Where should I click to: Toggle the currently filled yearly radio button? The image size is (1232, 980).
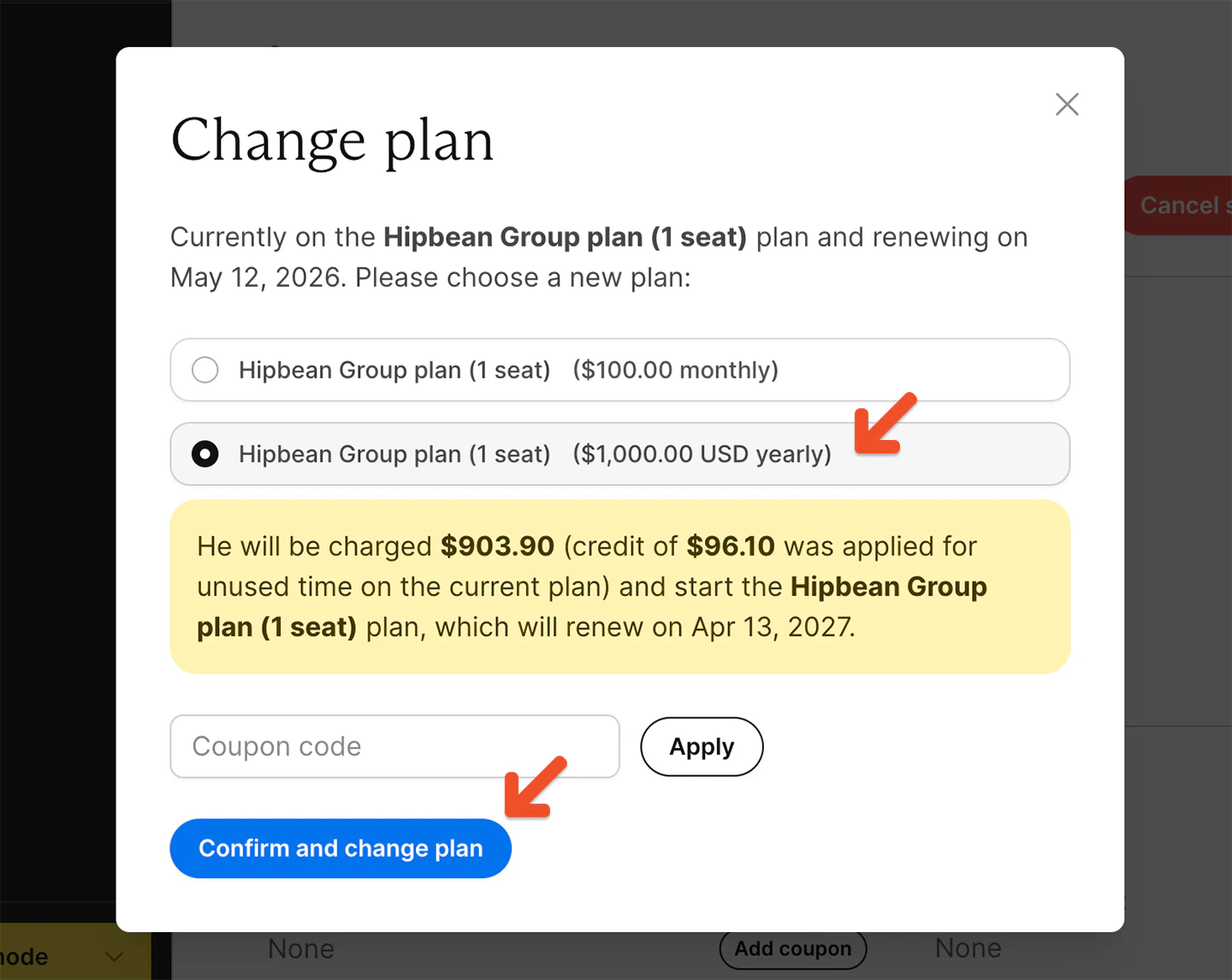(x=205, y=454)
